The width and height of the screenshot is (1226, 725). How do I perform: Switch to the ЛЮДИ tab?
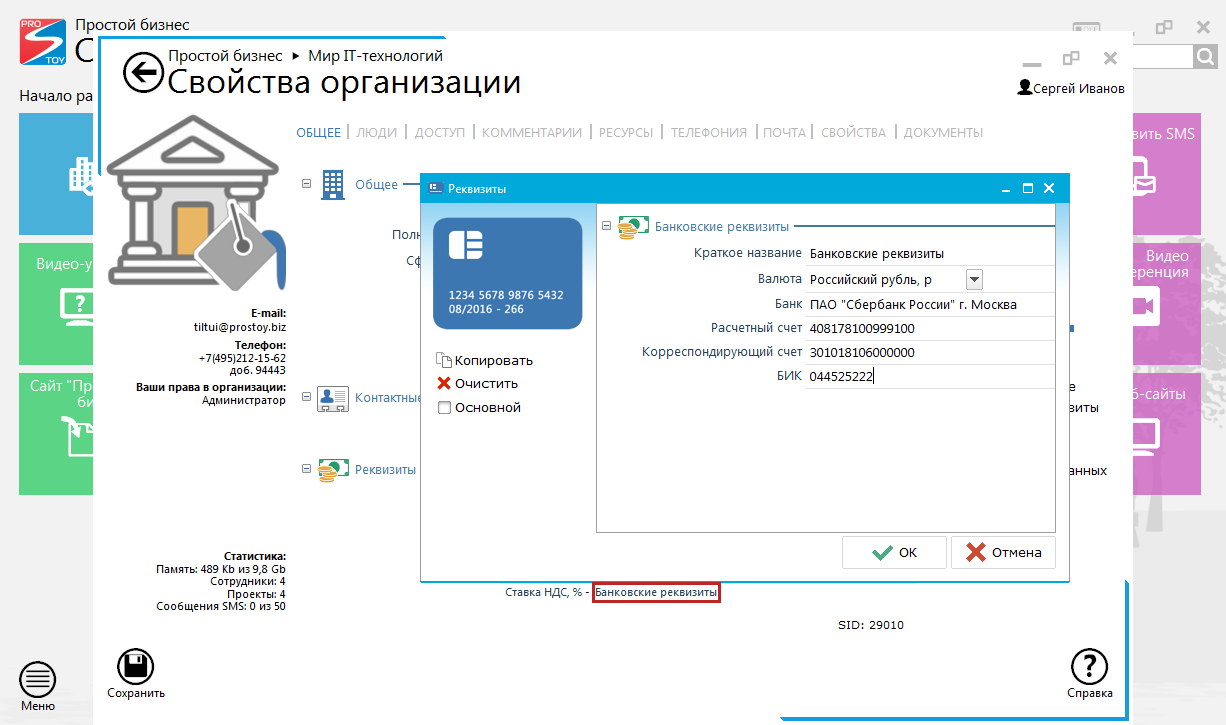pos(377,132)
